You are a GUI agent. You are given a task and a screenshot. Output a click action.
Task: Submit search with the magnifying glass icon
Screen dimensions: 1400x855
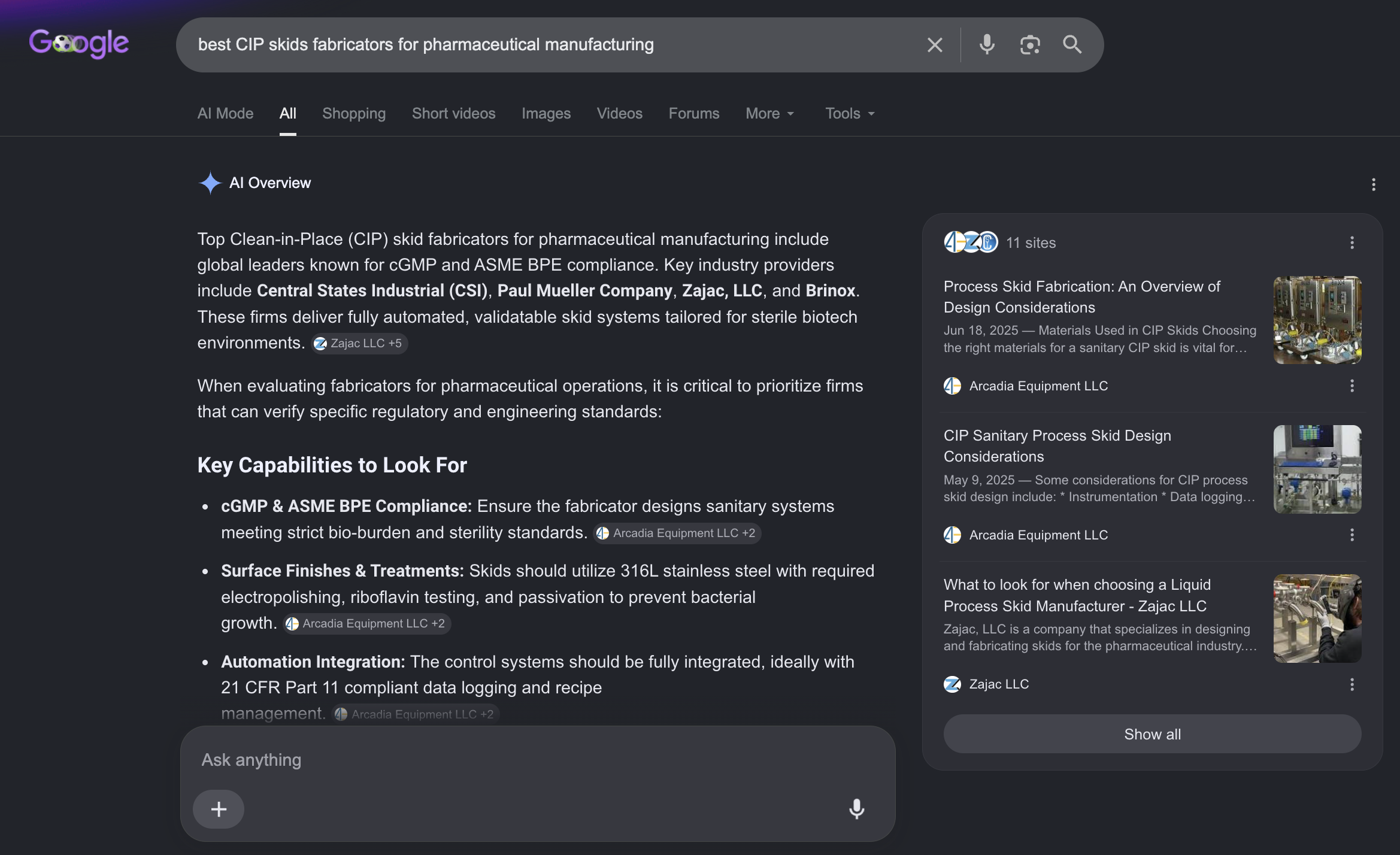click(x=1072, y=45)
